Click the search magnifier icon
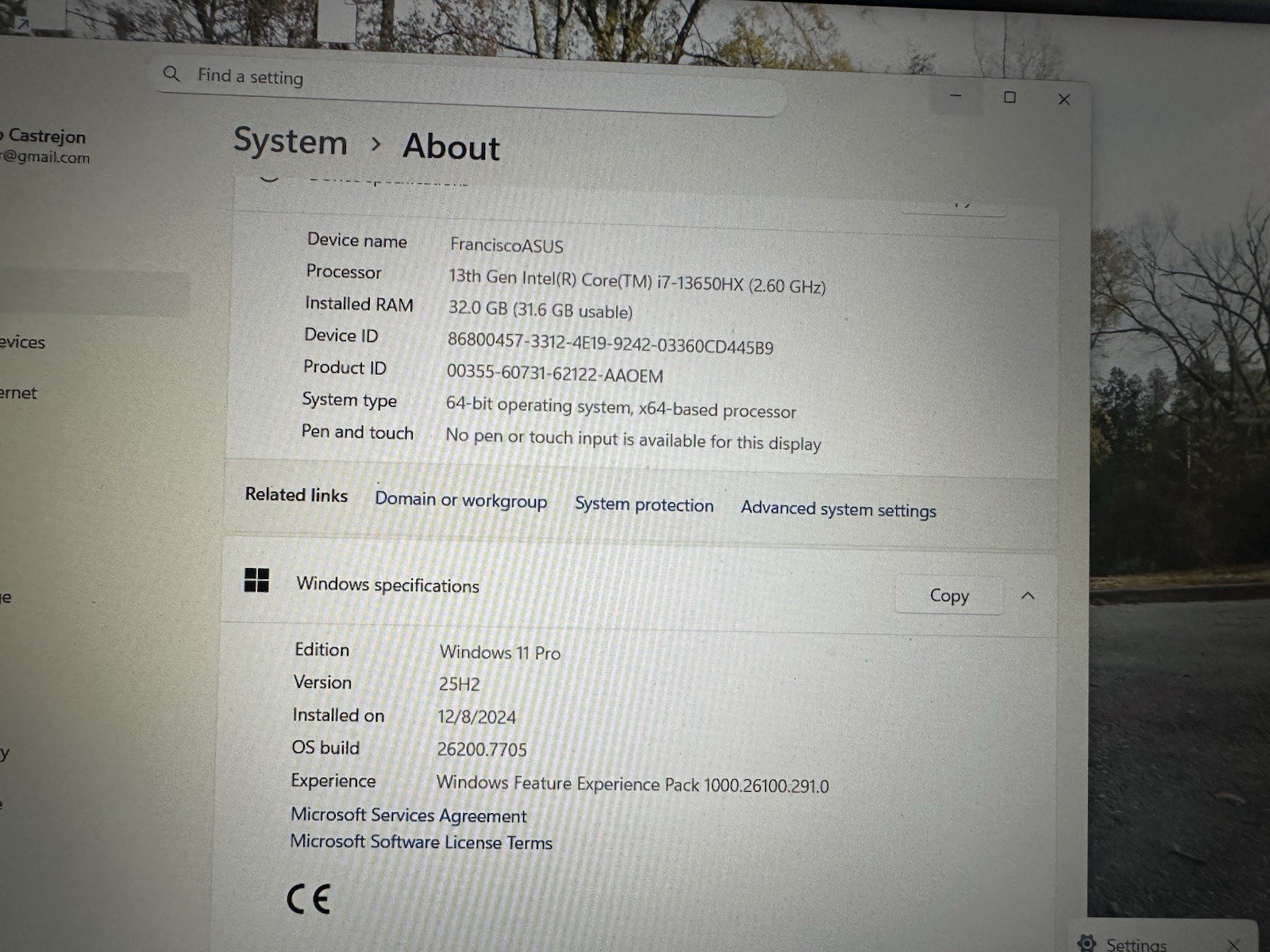The width and height of the screenshot is (1270, 952). (x=171, y=74)
